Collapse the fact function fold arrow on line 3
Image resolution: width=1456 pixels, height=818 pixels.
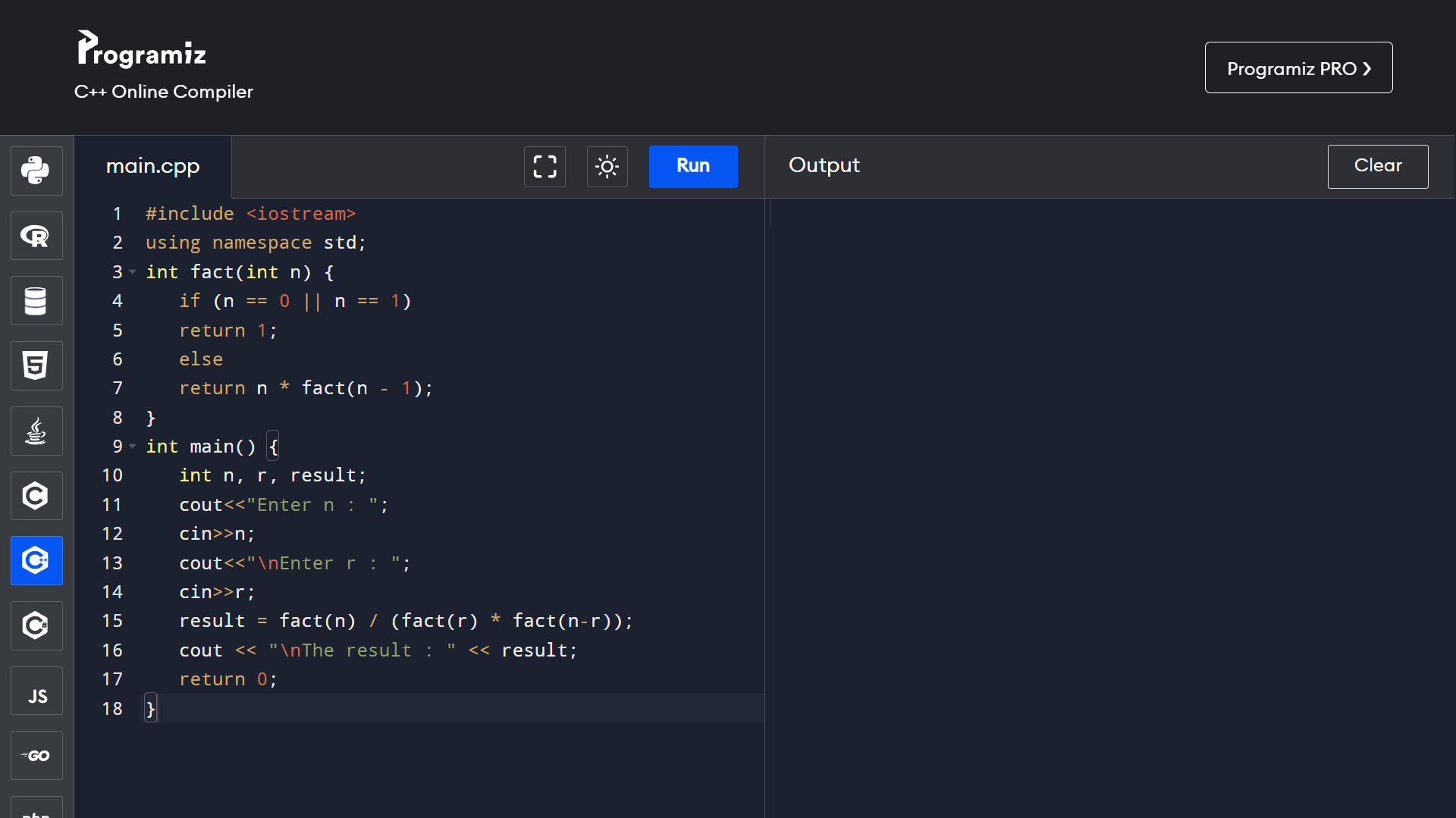click(x=133, y=271)
